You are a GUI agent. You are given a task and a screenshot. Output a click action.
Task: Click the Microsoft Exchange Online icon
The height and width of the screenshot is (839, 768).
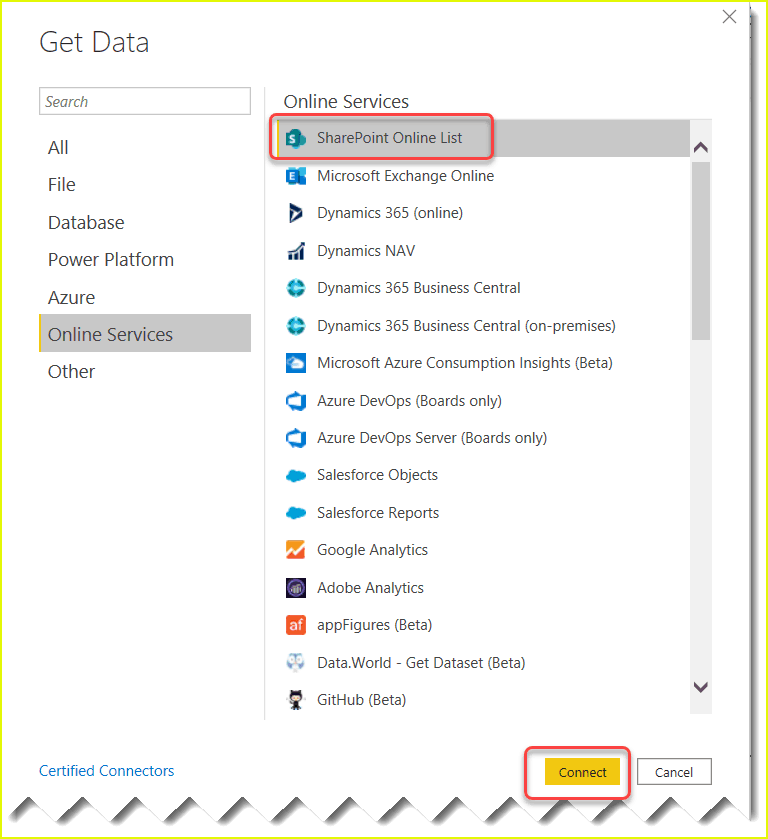tap(295, 176)
